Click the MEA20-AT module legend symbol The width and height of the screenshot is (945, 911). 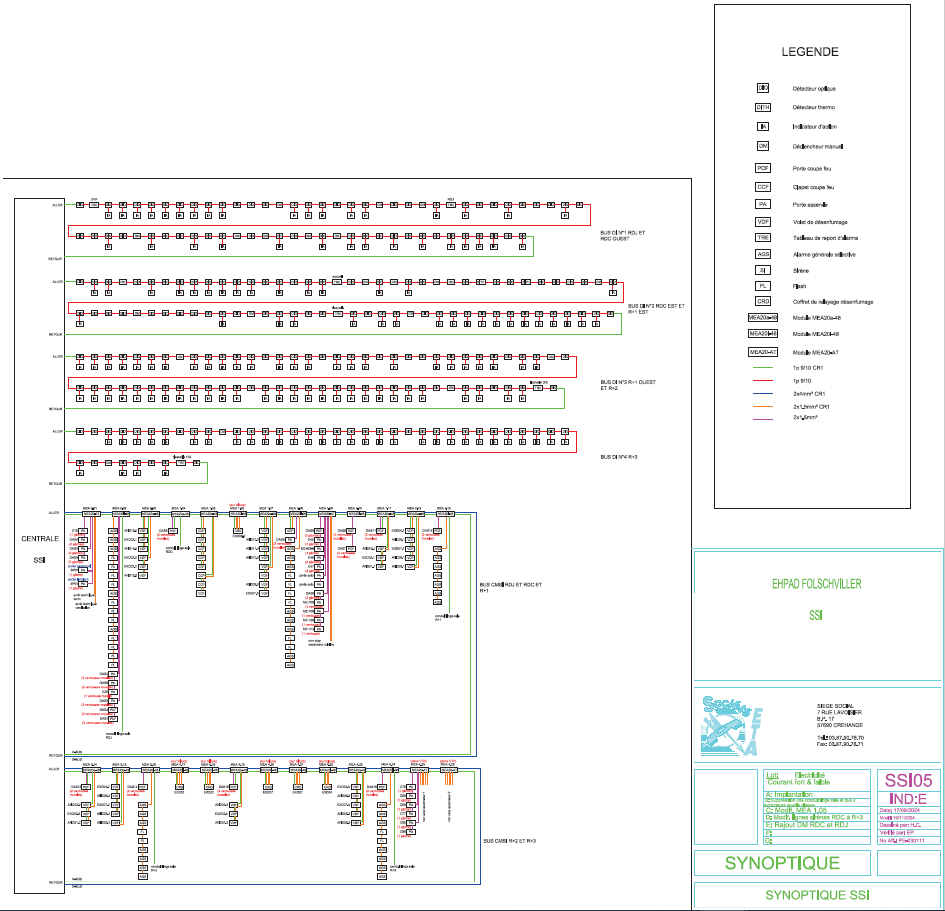click(762, 352)
